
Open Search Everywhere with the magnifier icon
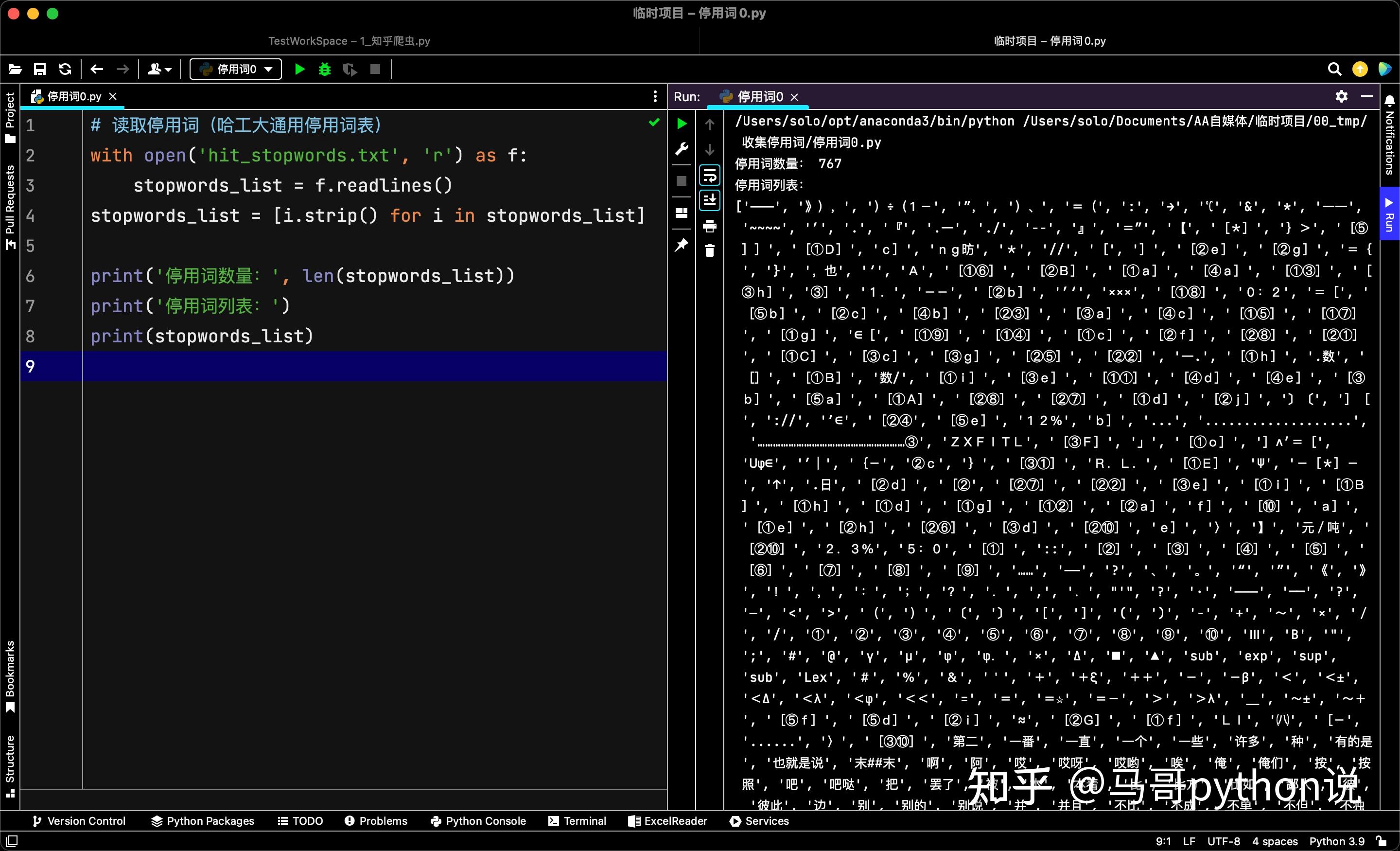coord(1334,69)
